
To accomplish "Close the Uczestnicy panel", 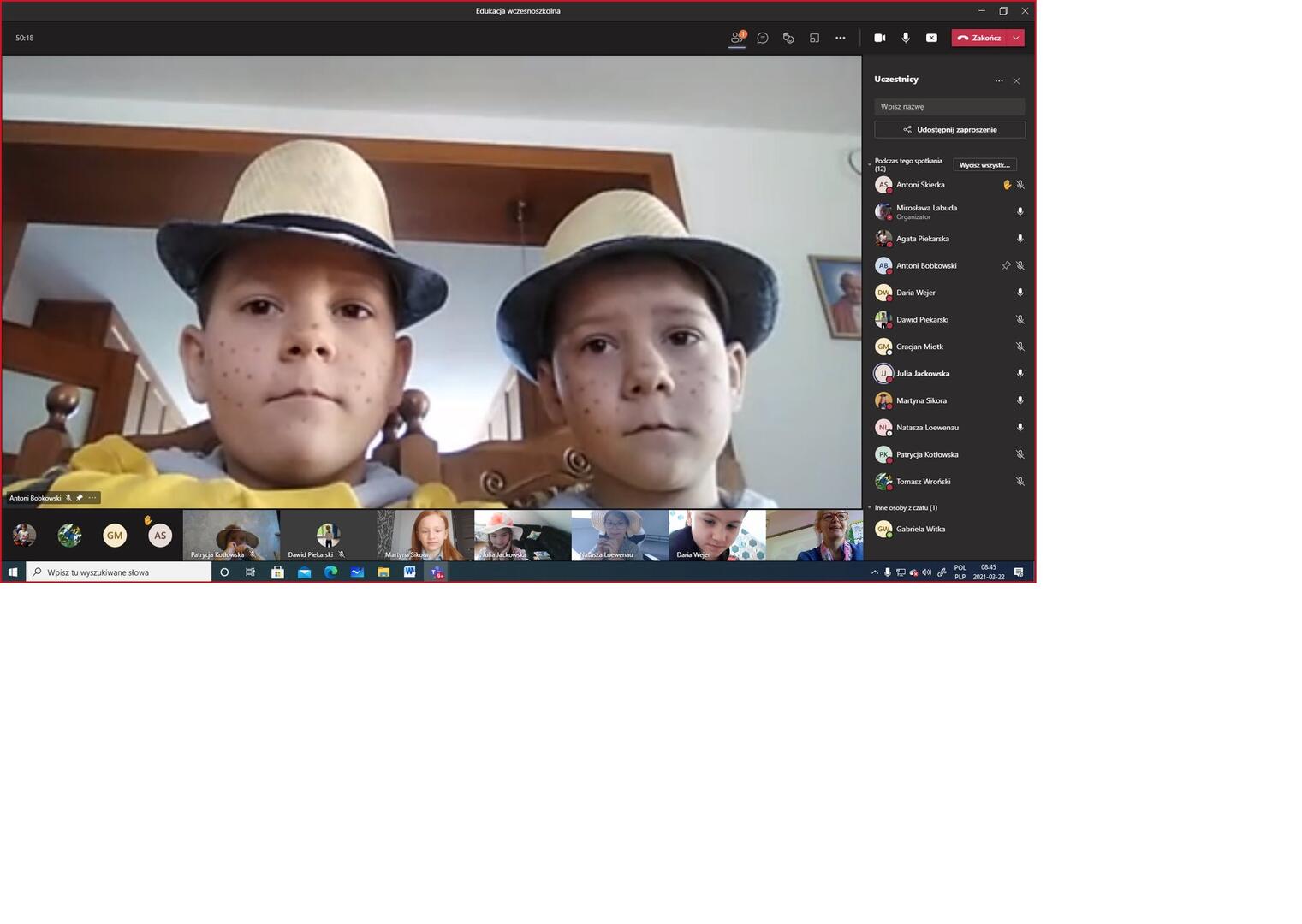I will click(1016, 80).
